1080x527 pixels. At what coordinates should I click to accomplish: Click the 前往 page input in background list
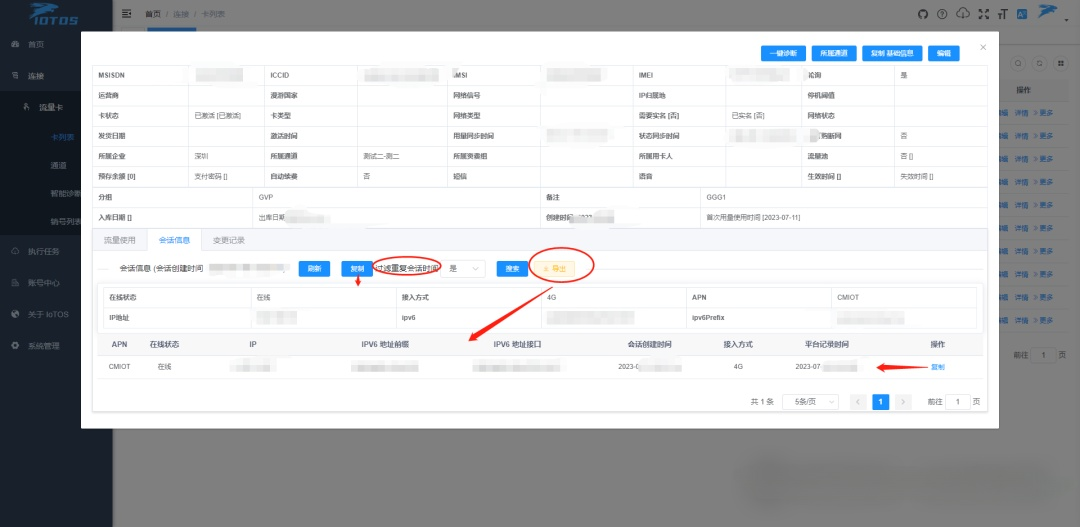click(x=1043, y=355)
